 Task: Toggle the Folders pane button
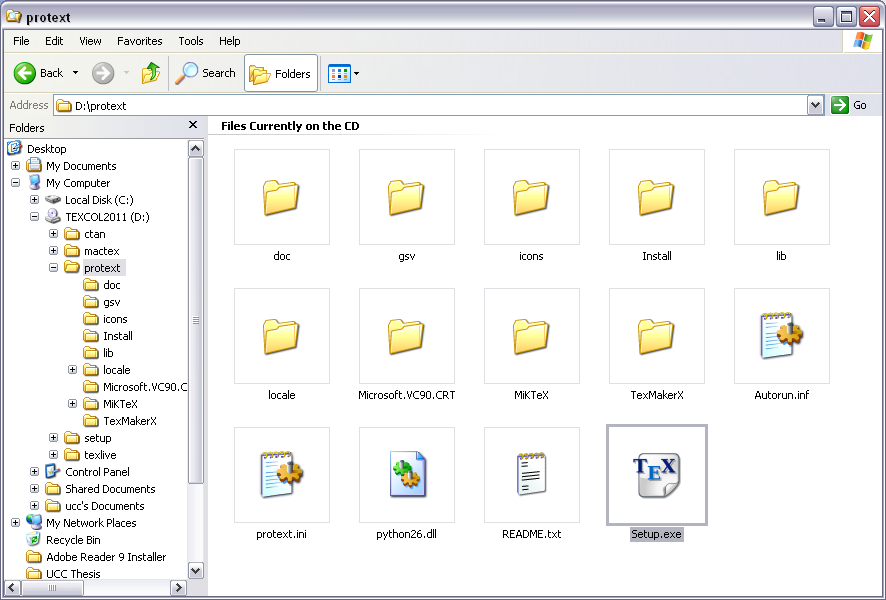[x=281, y=73]
